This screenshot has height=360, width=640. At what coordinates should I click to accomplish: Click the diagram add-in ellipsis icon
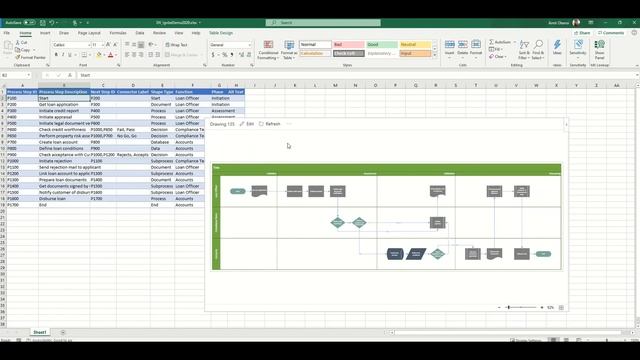pyautogui.click(x=289, y=124)
